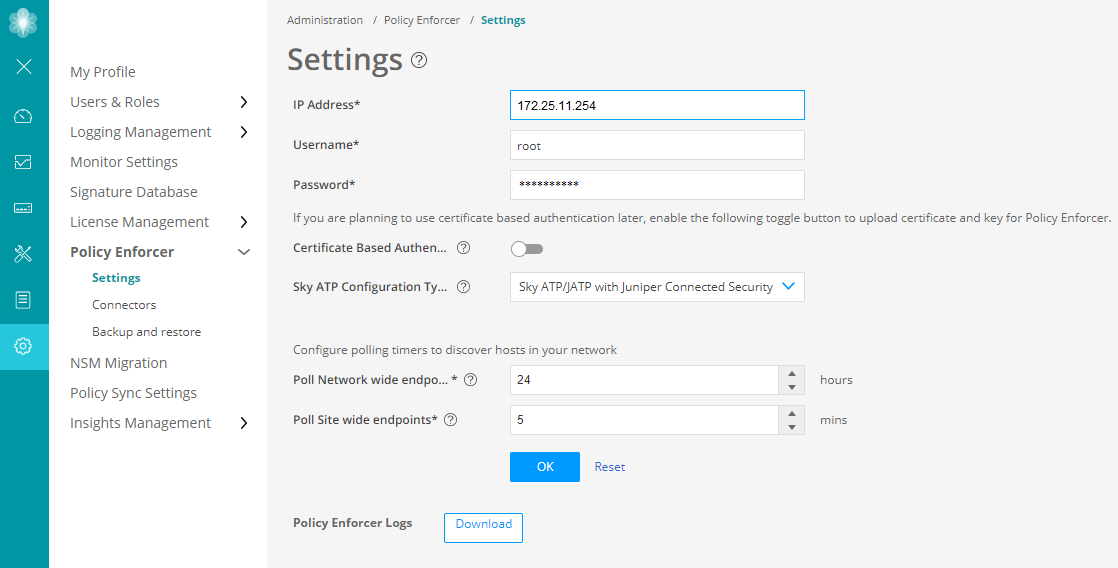Click the Administration gear icon
This screenshot has height=568, width=1118.
click(24, 346)
